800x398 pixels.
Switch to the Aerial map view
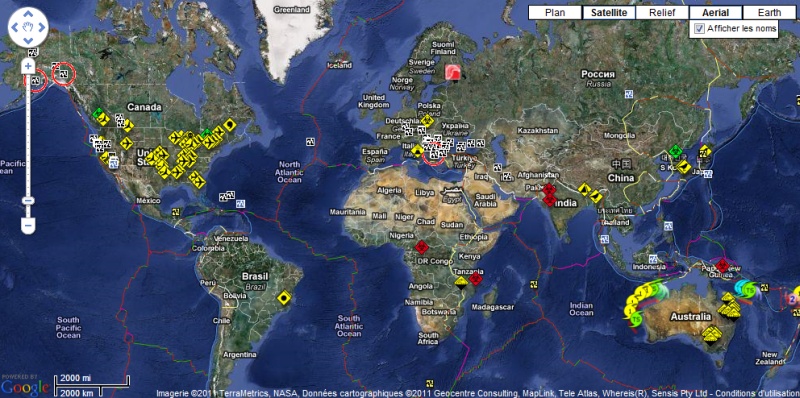pyautogui.click(x=715, y=13)
